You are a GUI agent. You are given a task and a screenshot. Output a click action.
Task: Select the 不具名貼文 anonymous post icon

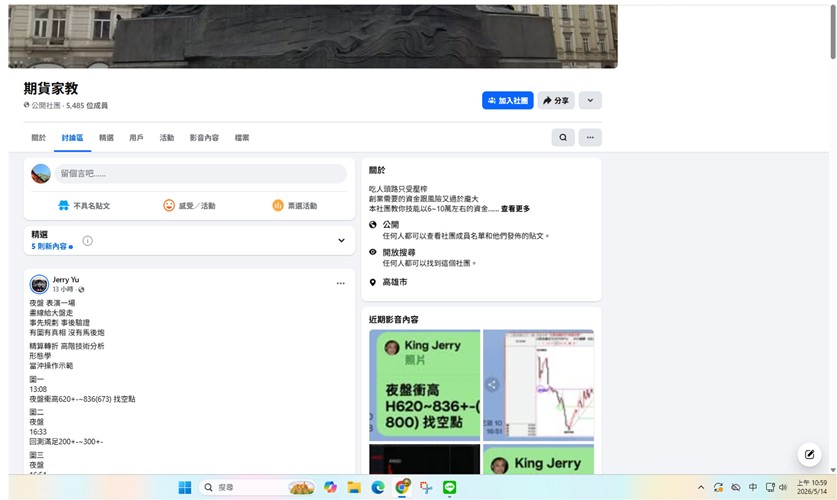[64, 205]
